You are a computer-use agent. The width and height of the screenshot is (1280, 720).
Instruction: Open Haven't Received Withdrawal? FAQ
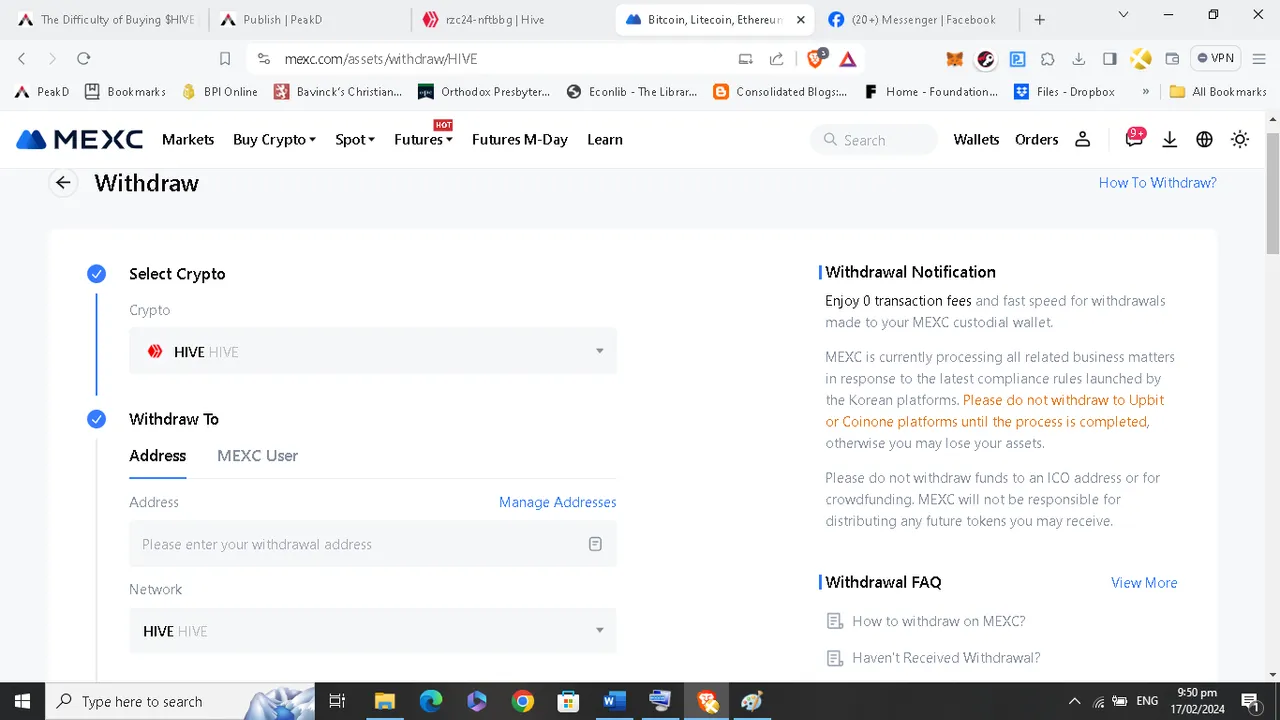(946, 658)
